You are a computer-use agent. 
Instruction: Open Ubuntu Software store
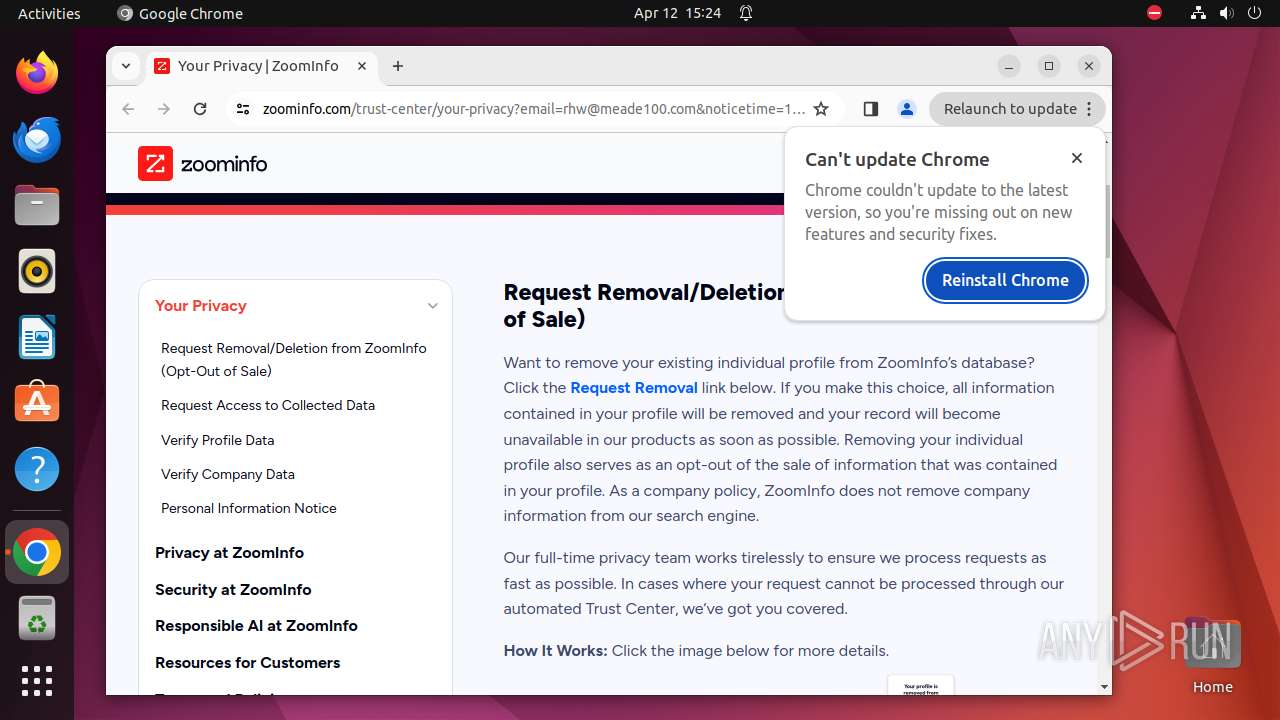[x=37, y=403]
